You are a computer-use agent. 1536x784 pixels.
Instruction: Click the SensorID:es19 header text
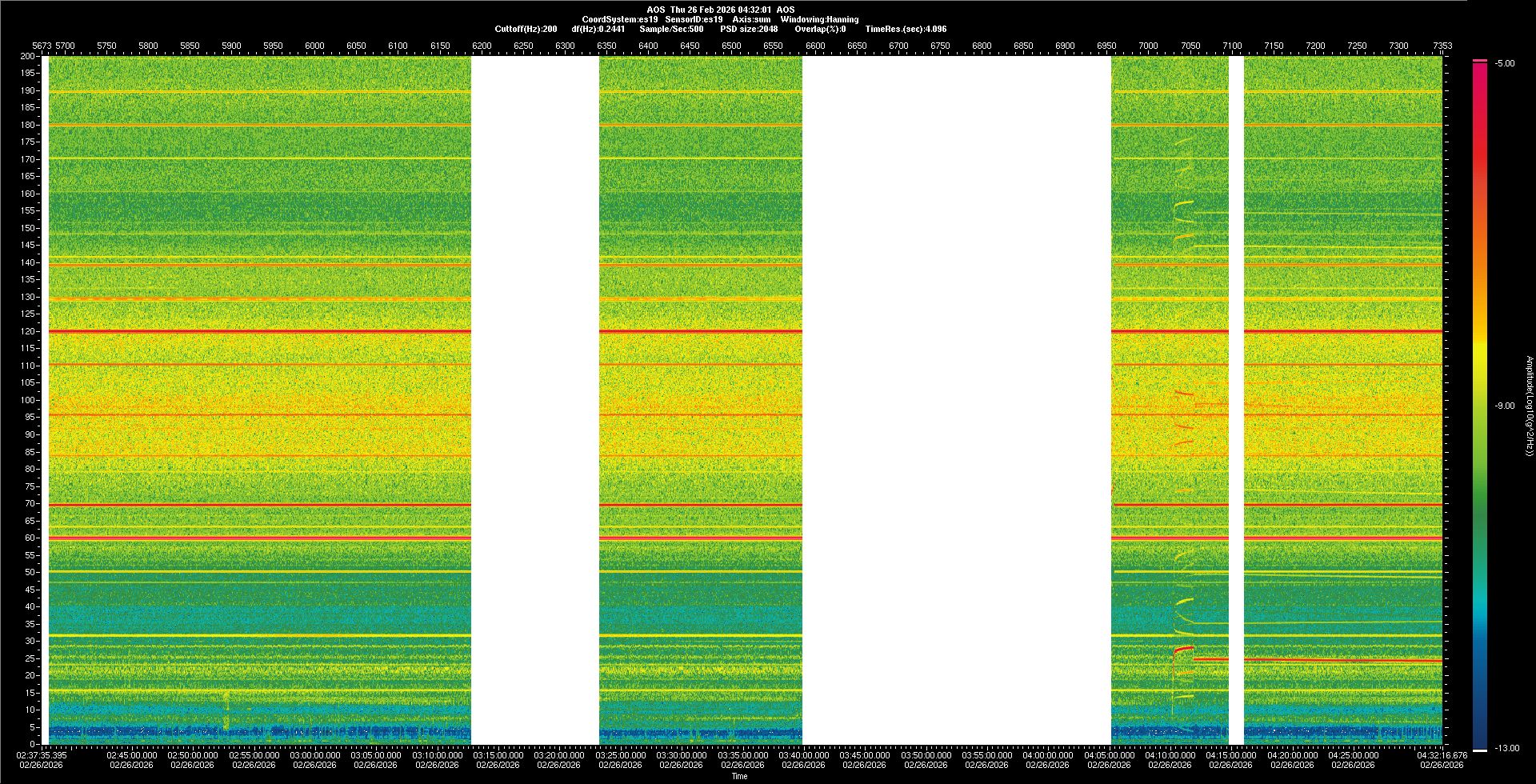point(694,19)
